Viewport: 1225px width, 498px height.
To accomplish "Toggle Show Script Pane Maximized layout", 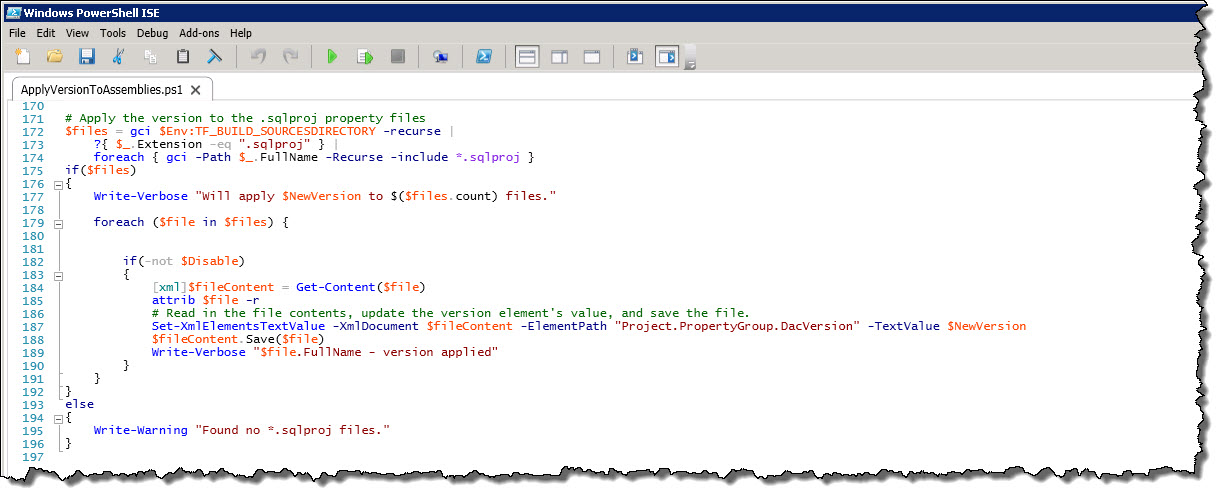I will click(x=592, y=57).
